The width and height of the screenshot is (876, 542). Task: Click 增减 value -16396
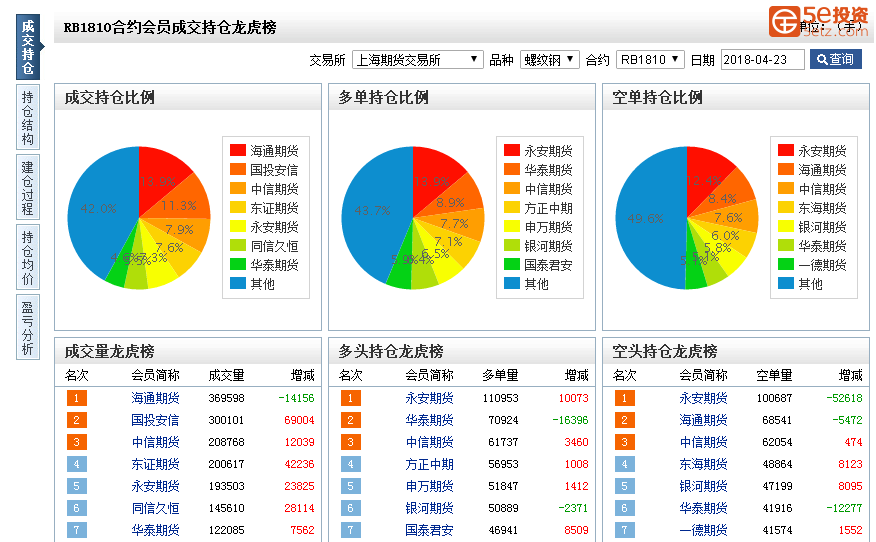click(570, 420)
